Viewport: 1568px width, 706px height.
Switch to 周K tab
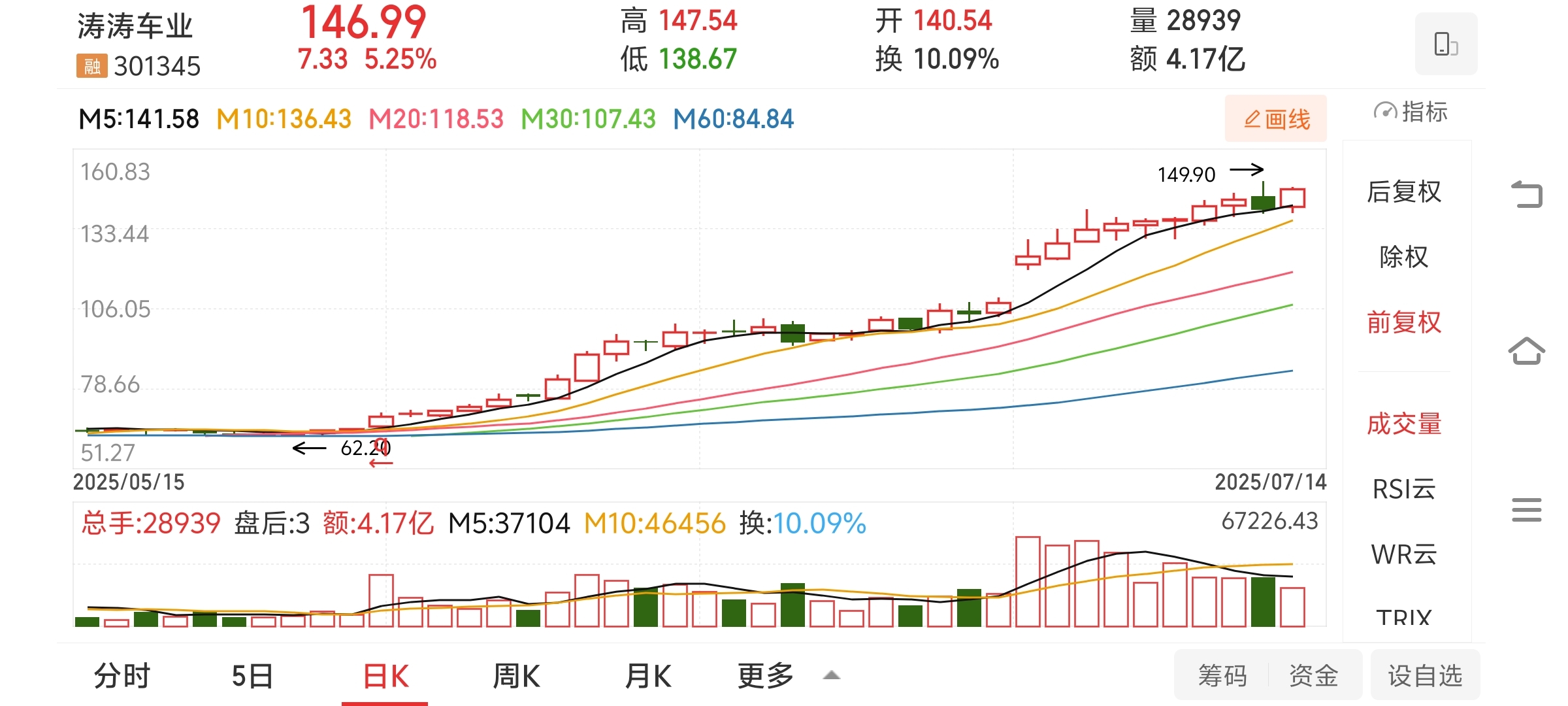pyautogui.click(x=516, y=676)
